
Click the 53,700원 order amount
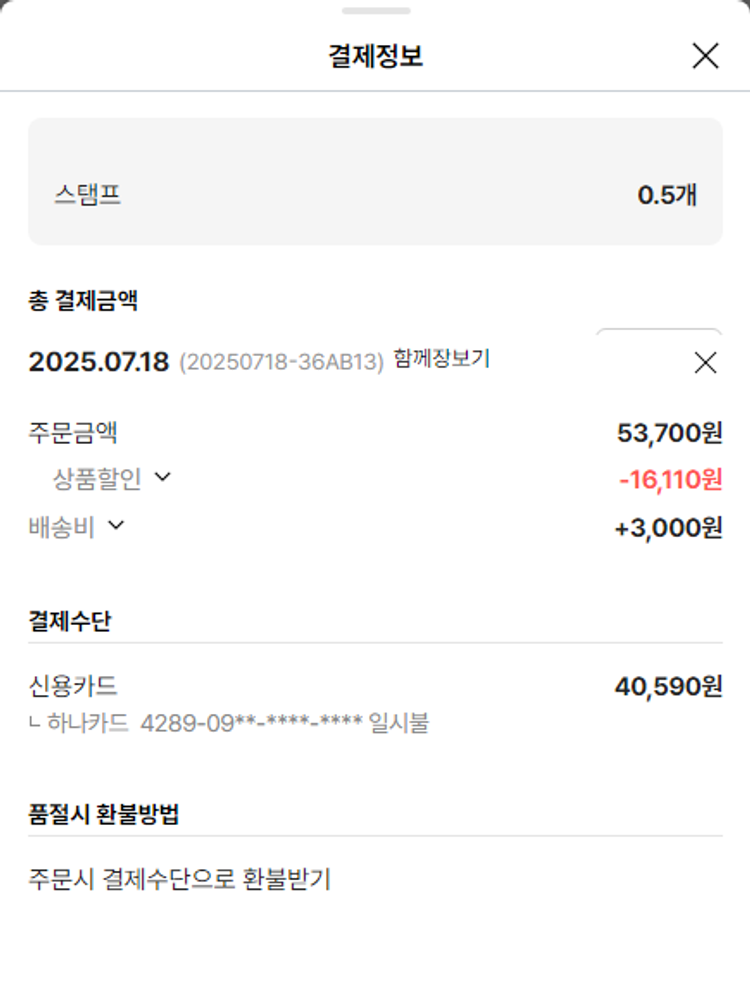click(x=670, y=433)
